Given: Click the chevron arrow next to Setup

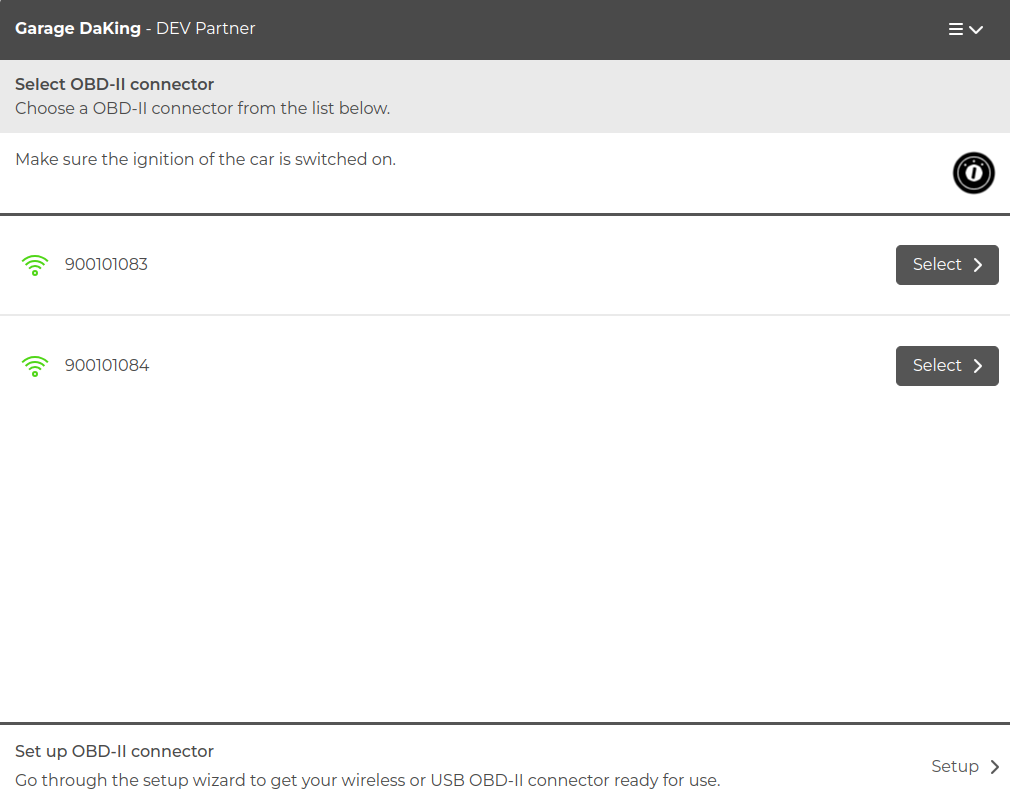Looking at the screenshot, I should pyautogui.click(x=994, y=767).
